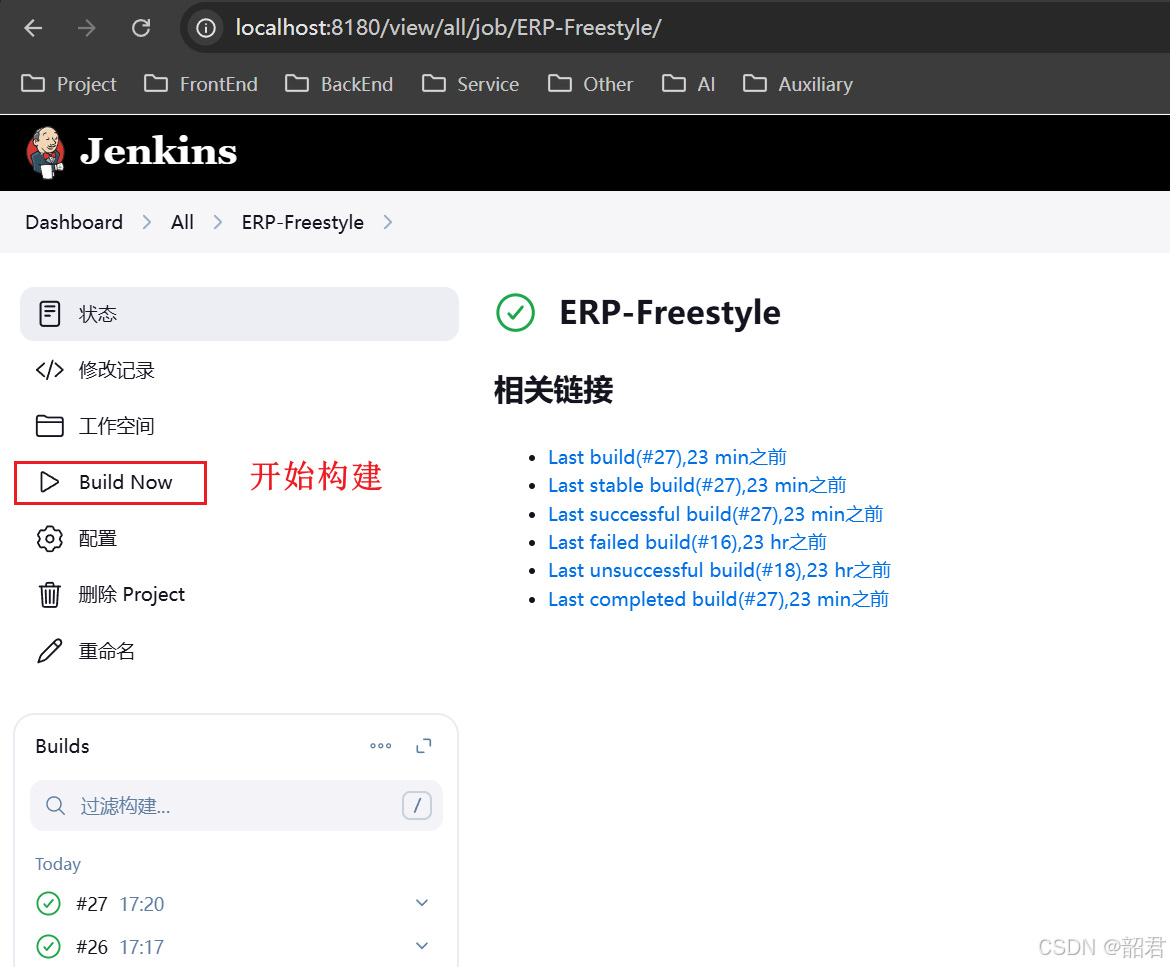Screen dimensions: 1170x967
Task: Click the ERP-Freestyle breadcrumb
Action: pyautogui.click(x=302, y=222)
